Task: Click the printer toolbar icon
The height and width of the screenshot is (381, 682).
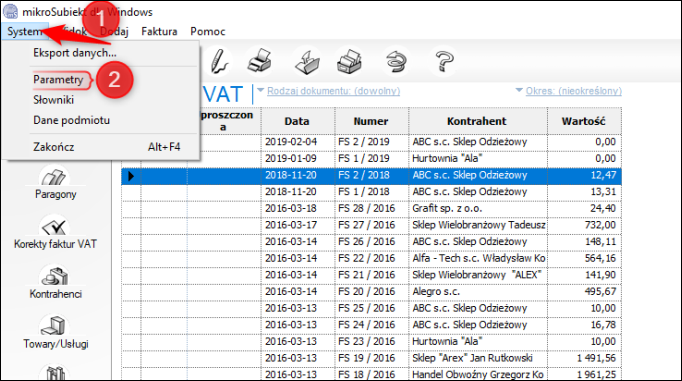Action: click(260, 61)
